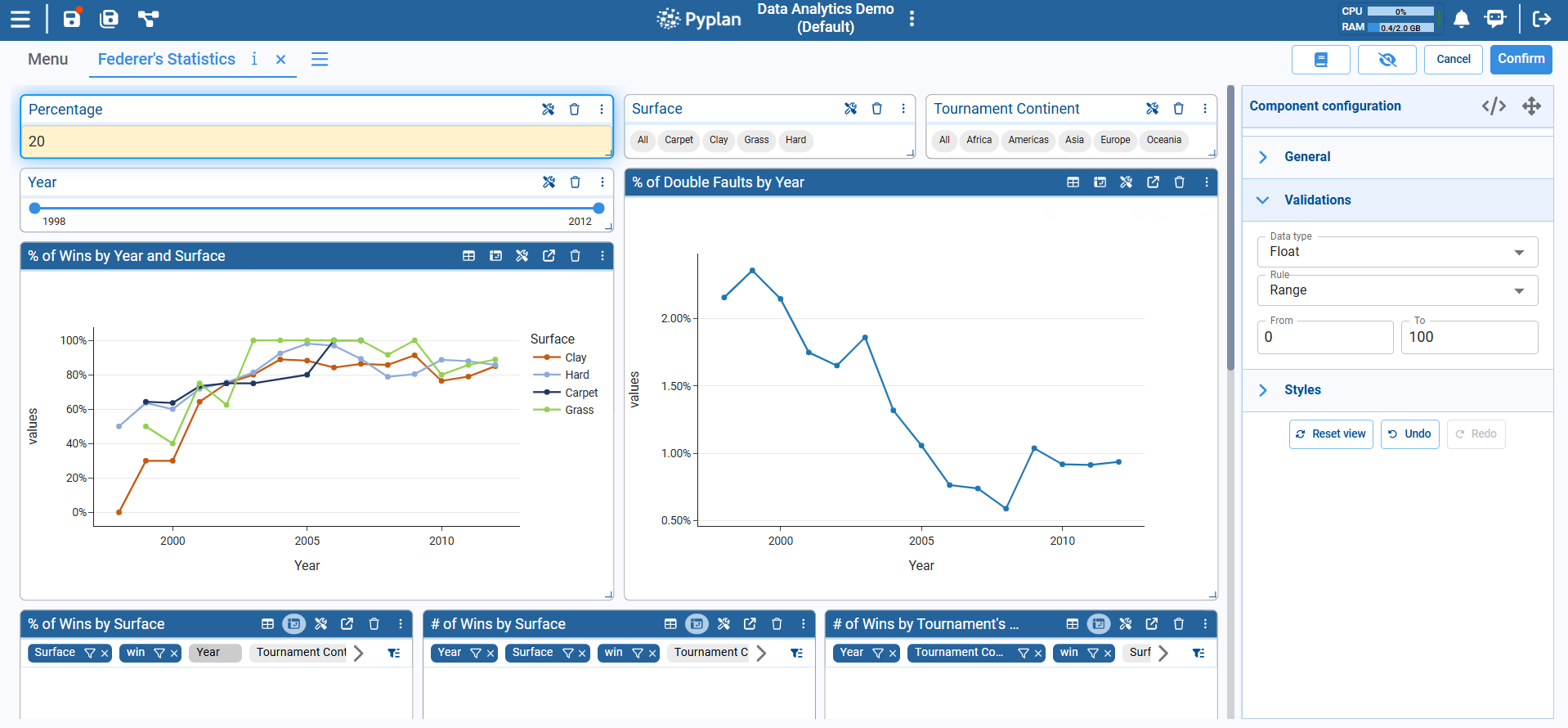The width and height of the screenshot is (1568, 728).
Task: Delete the Percentage component via trash icon
Action: coord(575,110)
